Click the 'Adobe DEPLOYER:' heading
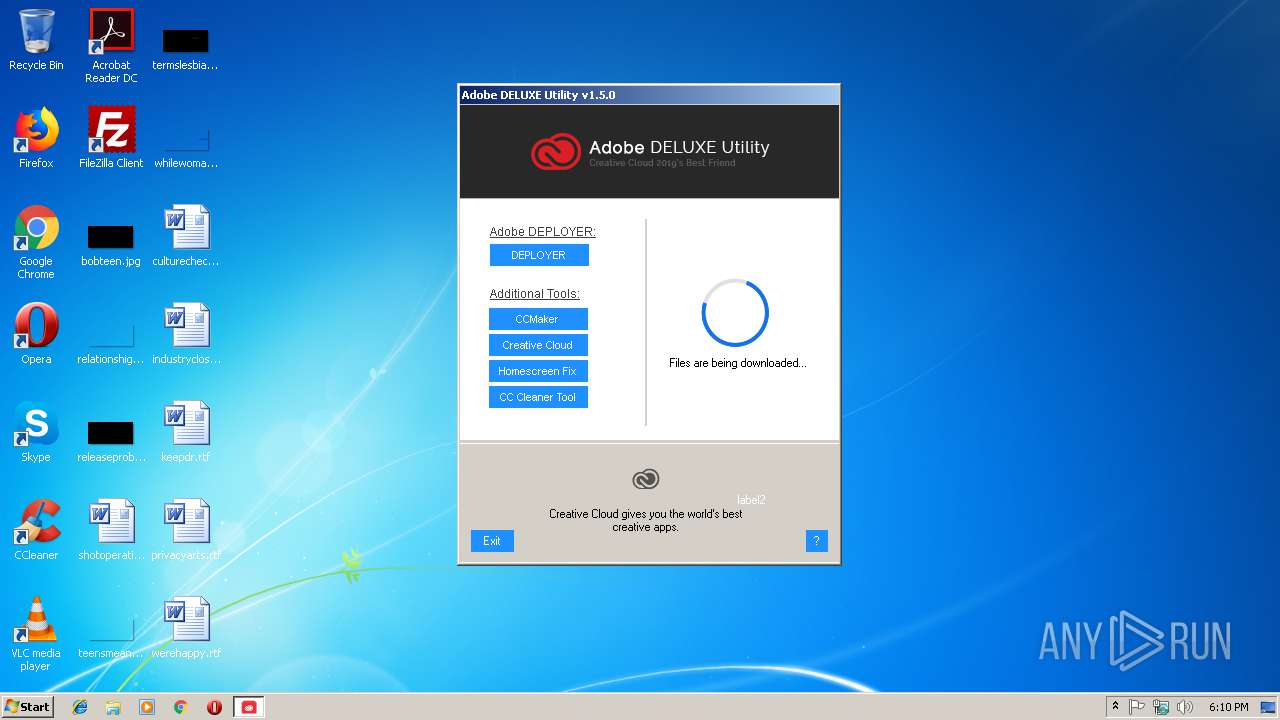The height and width of the screenshot is (720, 1280). click(542, 231)
